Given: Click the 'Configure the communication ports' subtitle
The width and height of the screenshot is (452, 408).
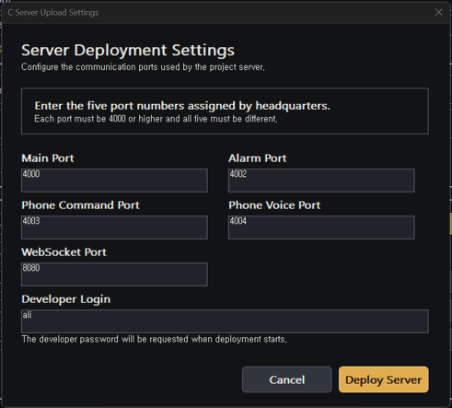Looking at the screenshot, I should 143,67.
